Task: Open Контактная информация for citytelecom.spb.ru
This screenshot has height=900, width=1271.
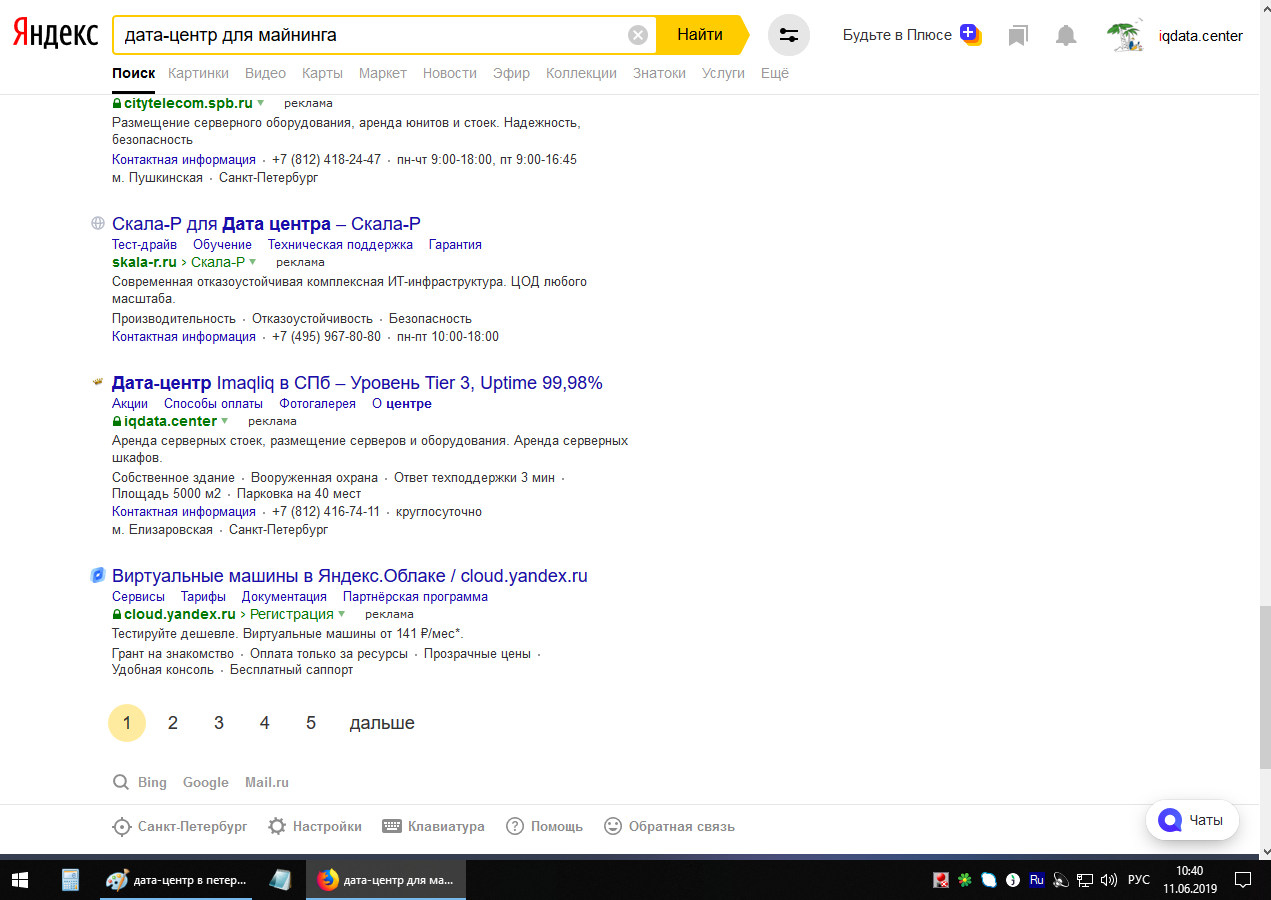Action: [184, 160]
